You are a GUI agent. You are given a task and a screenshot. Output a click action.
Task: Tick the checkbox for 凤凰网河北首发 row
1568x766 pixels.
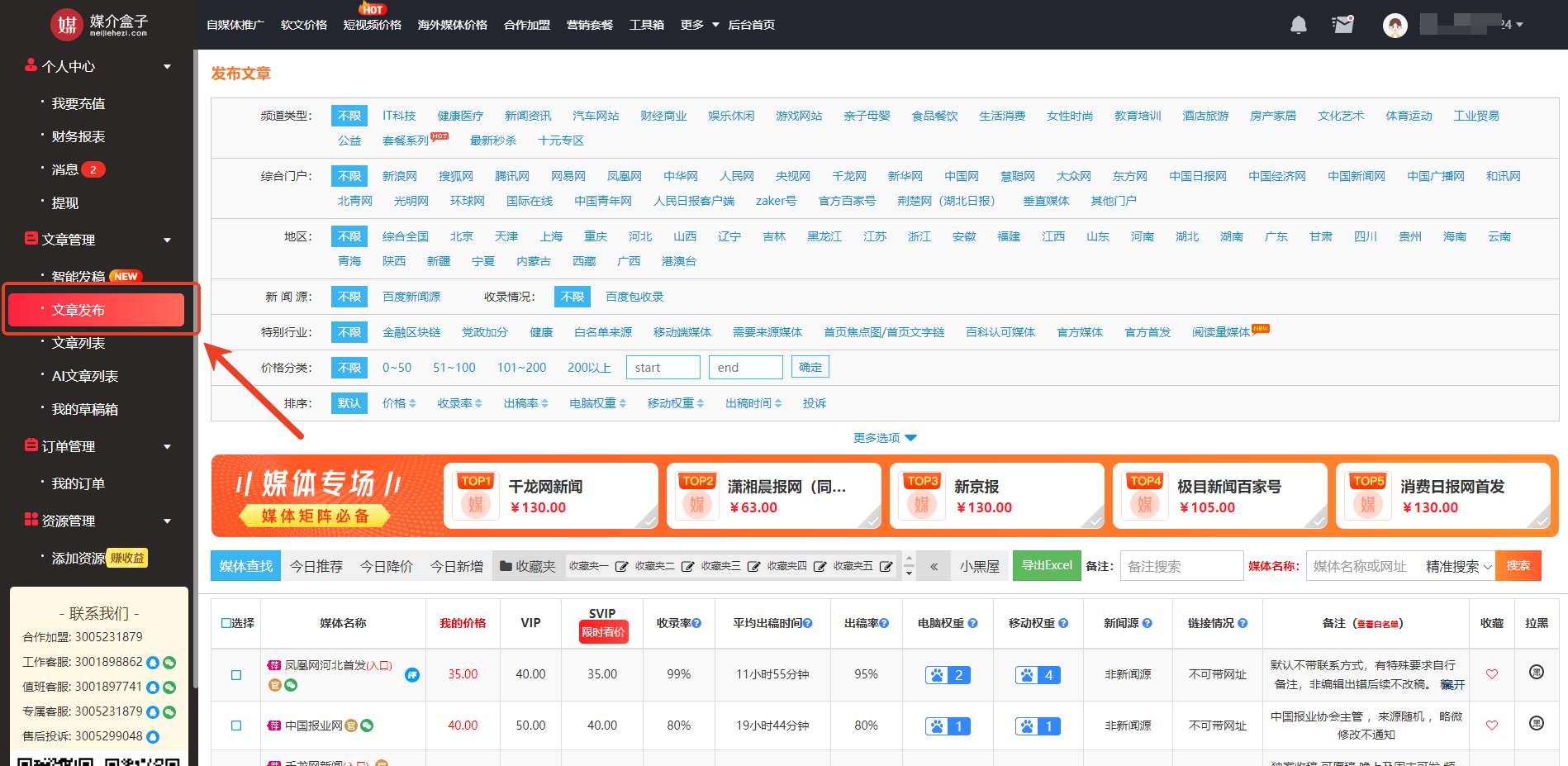click(x=236, y=675)
